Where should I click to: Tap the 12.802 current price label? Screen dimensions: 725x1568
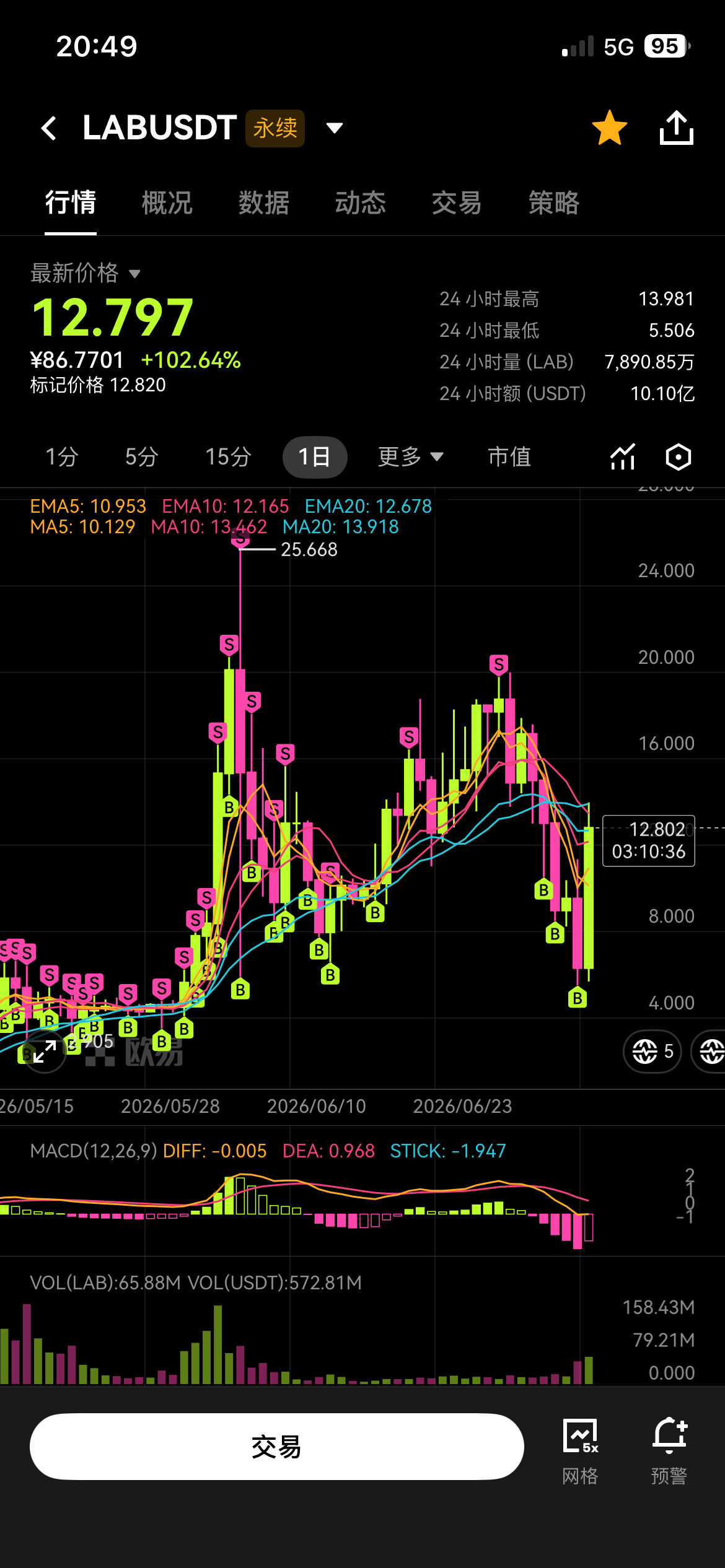point(649,841)
